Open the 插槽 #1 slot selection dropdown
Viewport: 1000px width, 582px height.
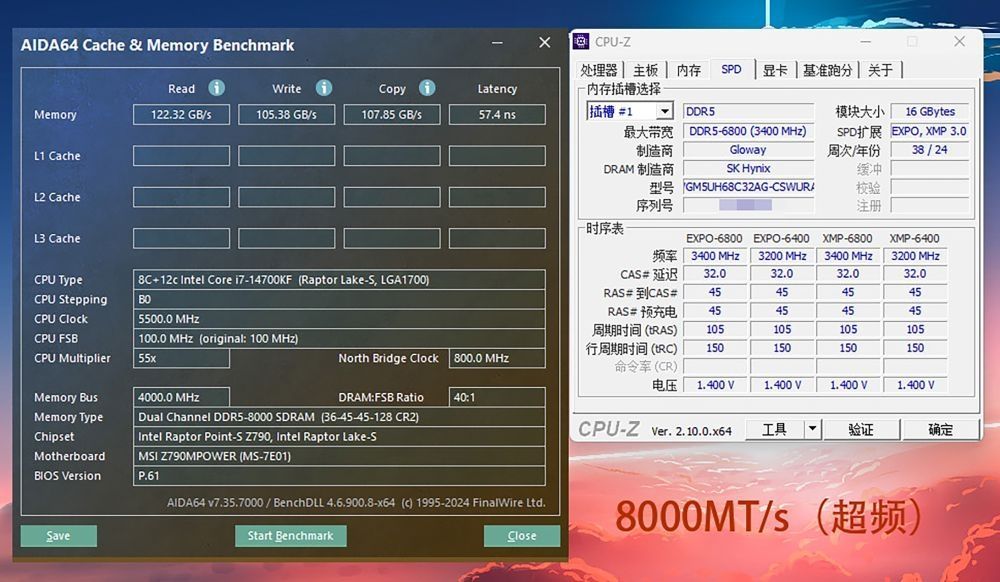pyautogui.click(x=664, y=111)
